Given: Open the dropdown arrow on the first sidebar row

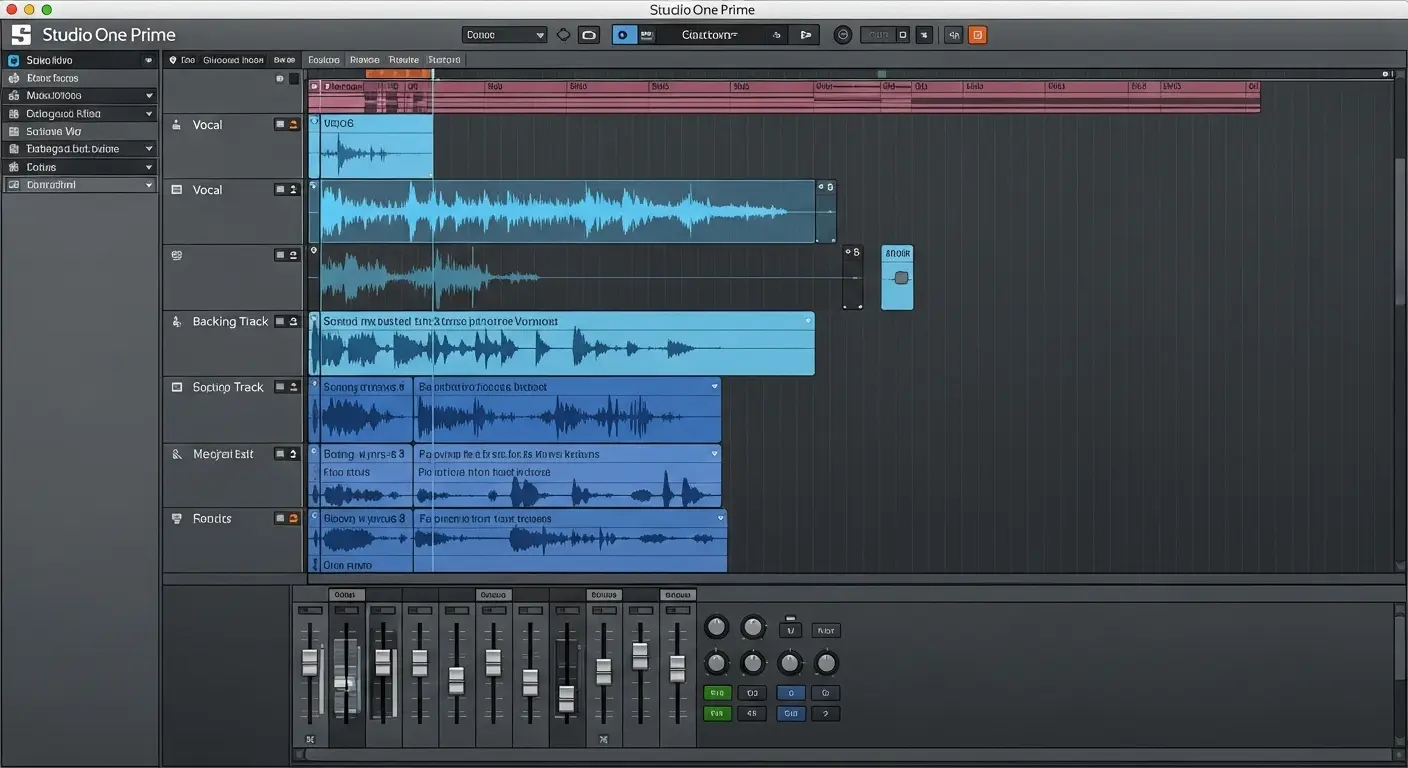Looking at the screenshot, I should click(149, 60).
